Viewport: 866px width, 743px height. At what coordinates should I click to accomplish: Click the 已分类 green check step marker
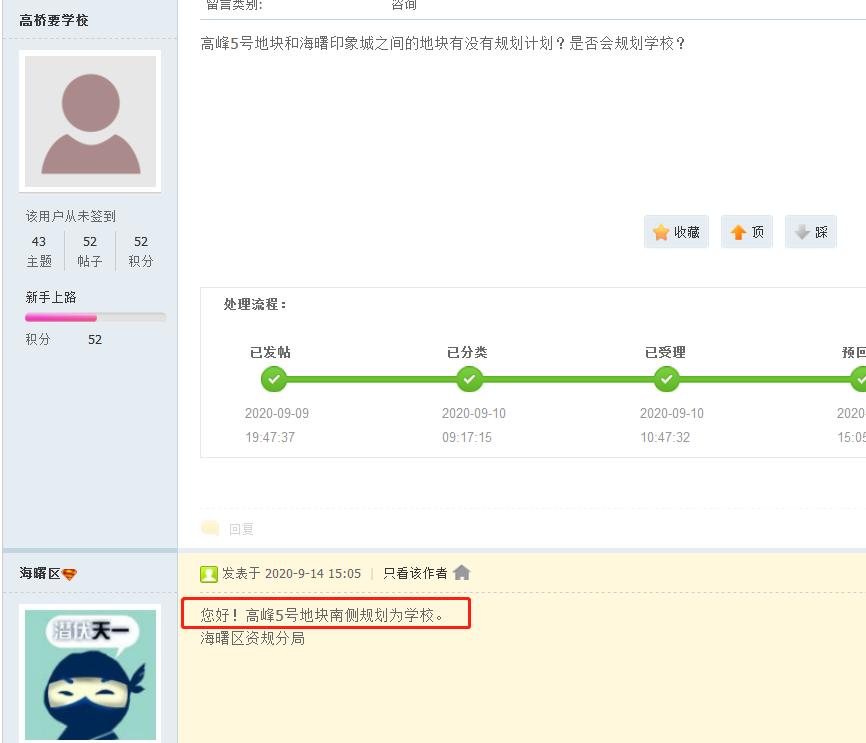click(x=469, y=379)
